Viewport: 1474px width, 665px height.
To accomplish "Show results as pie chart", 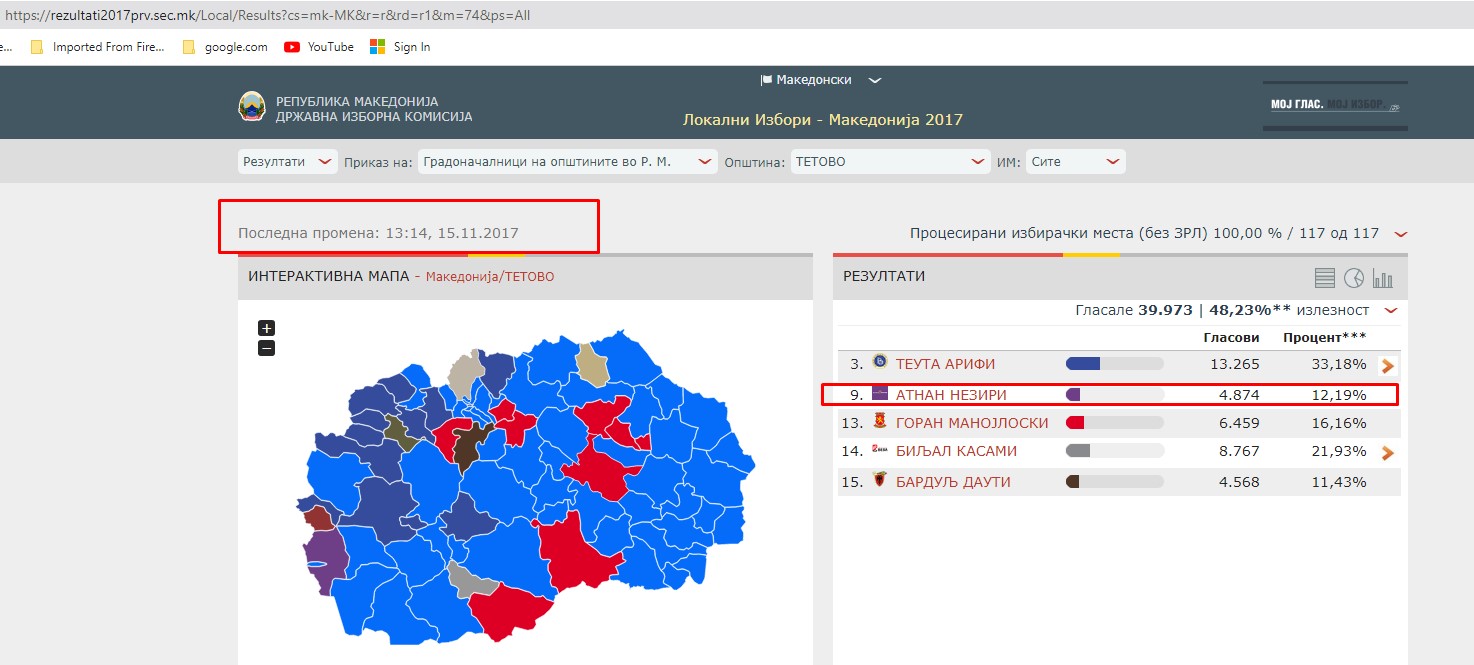I will (1354, 278).
